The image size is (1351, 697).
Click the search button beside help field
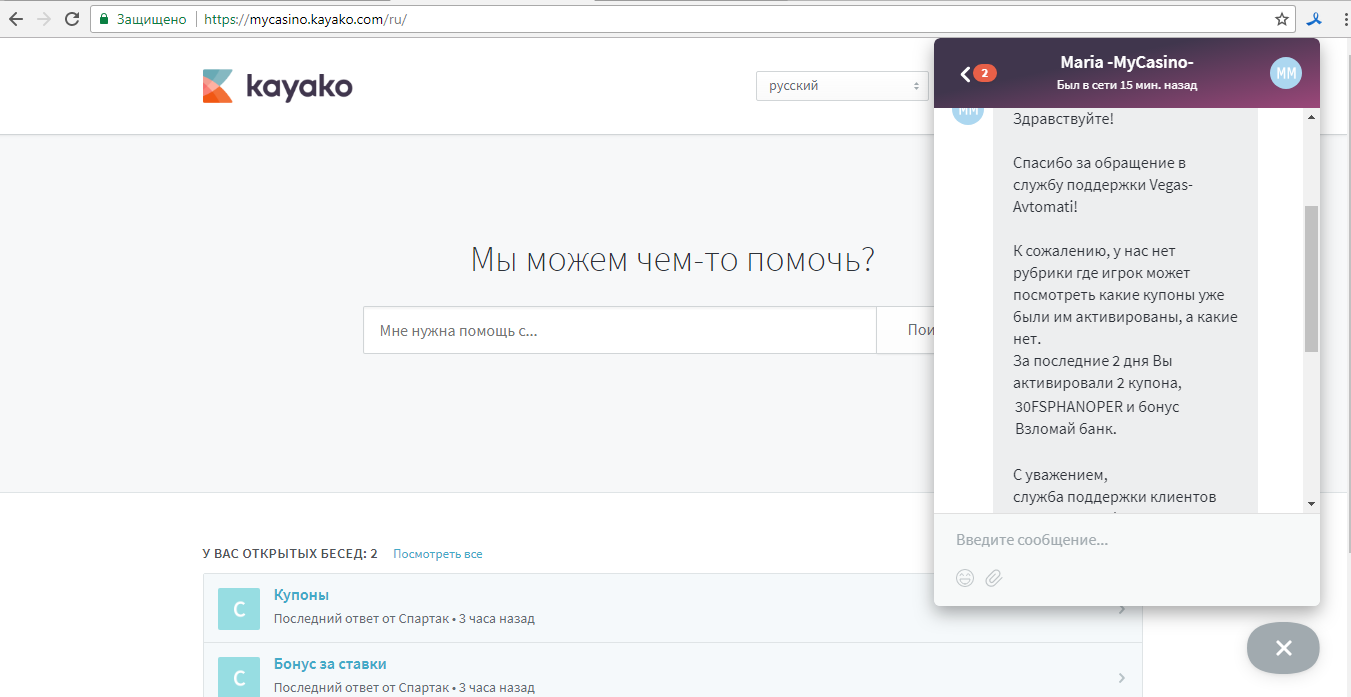(905, 330)
